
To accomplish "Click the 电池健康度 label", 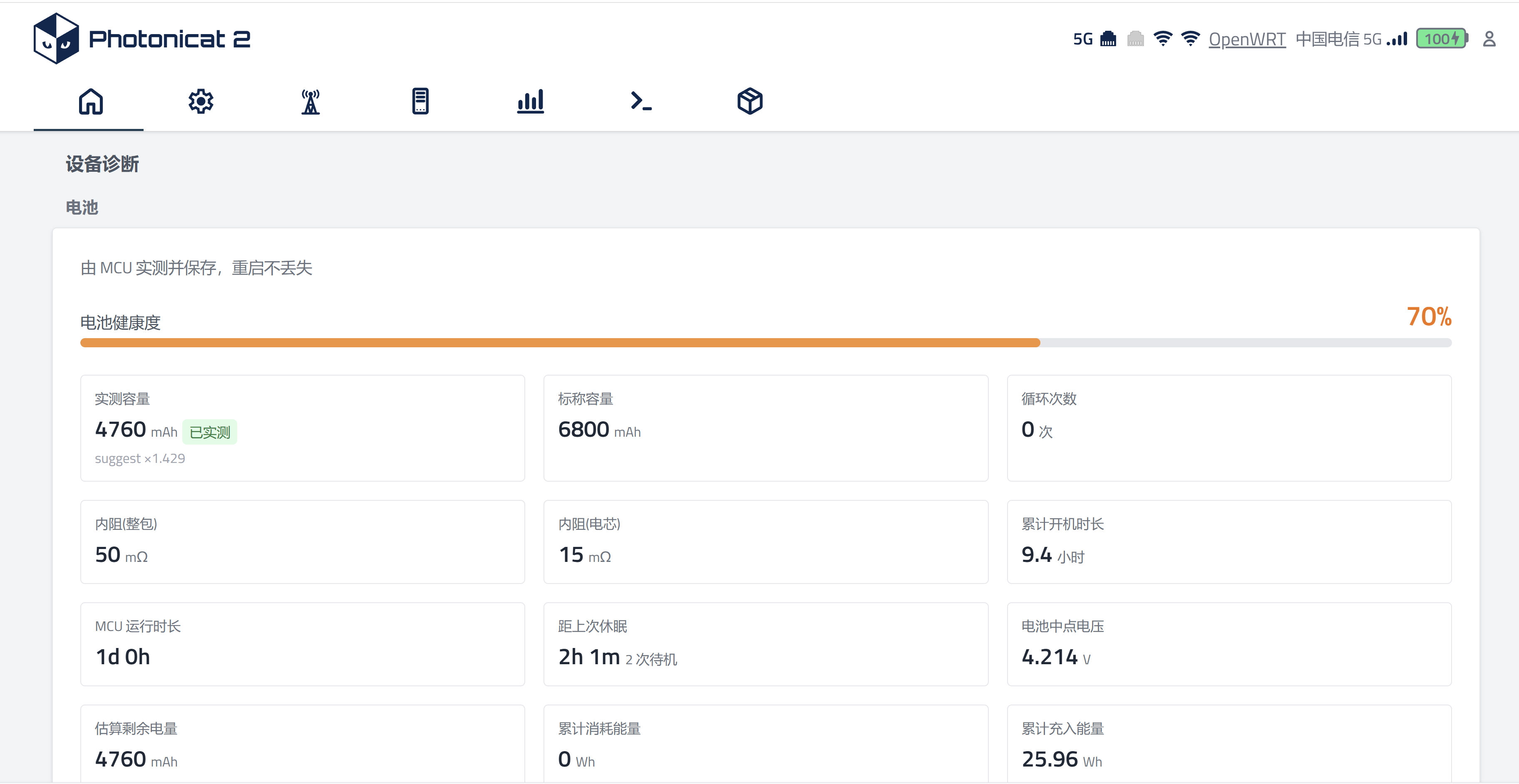I will pyautogui.click(x=120, y=322).
